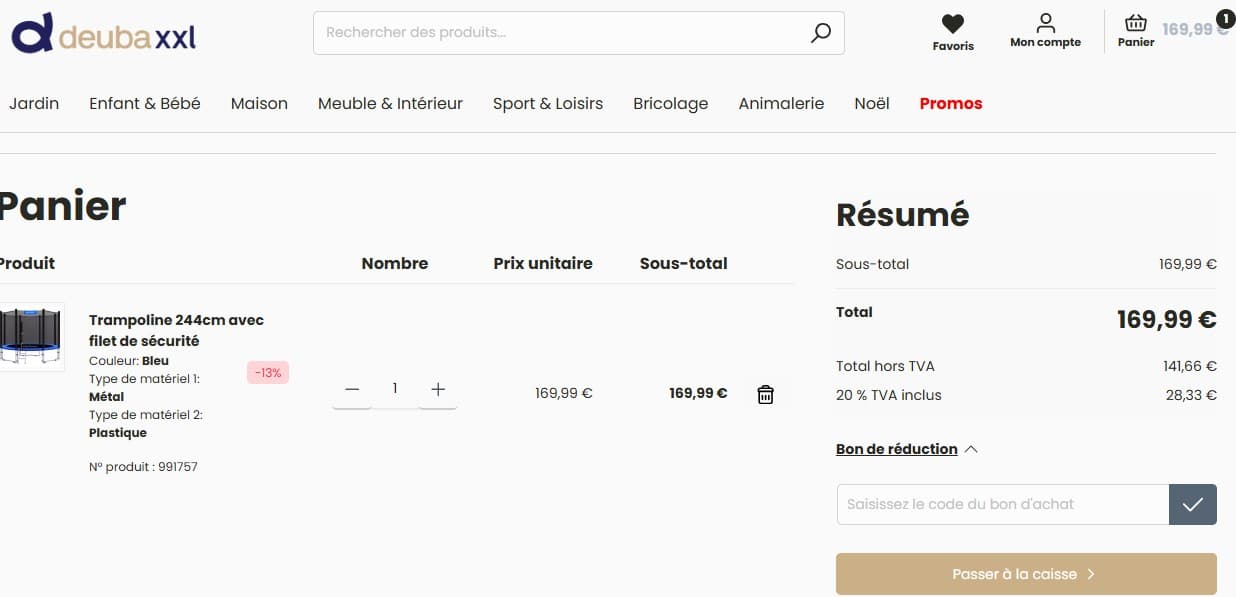The width and height of the screenshot is (1236, 597).
Task: Apply the coupon with the checkmark icon
Action: click(1192, 504)
